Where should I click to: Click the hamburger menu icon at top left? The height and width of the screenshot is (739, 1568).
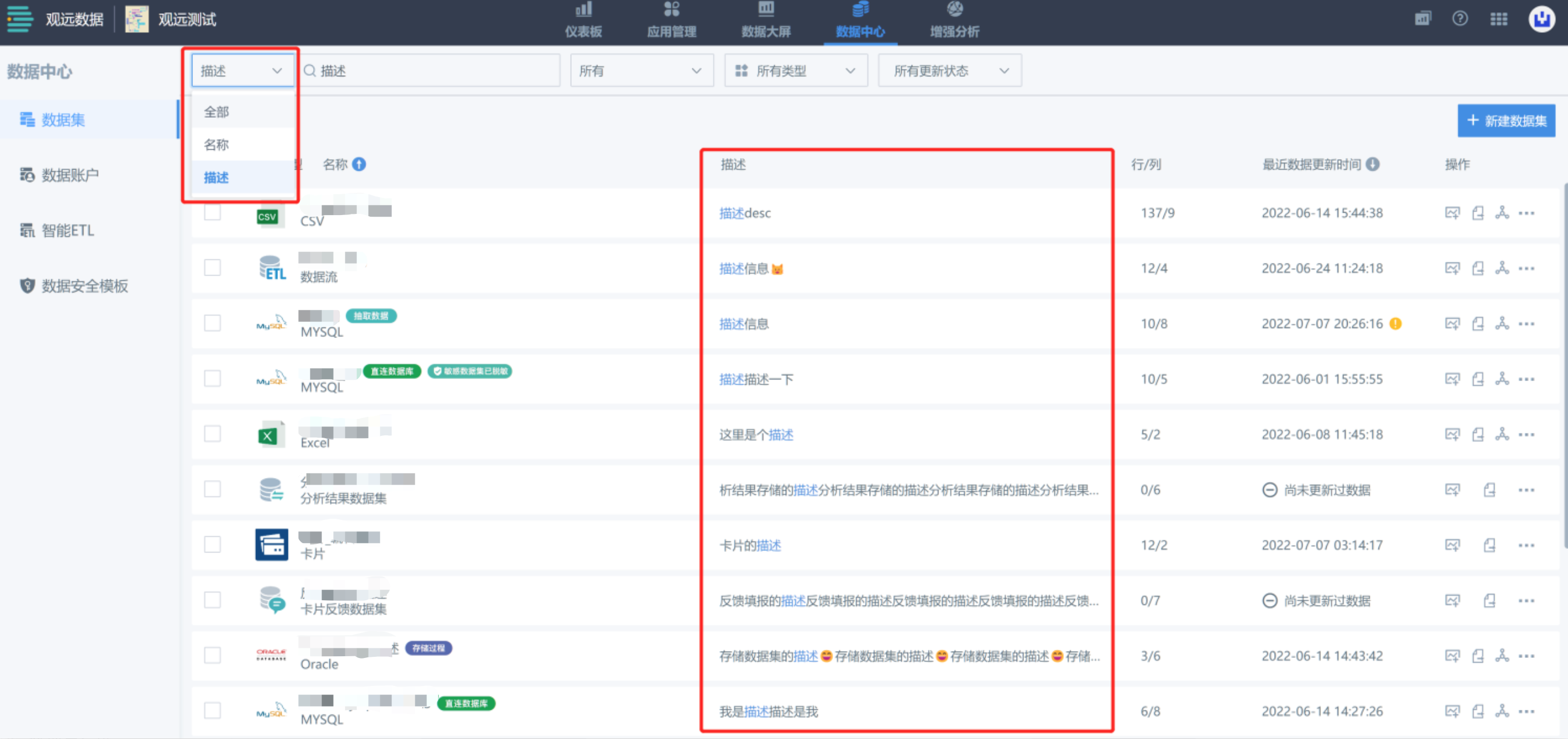click(x=19, y=19)
